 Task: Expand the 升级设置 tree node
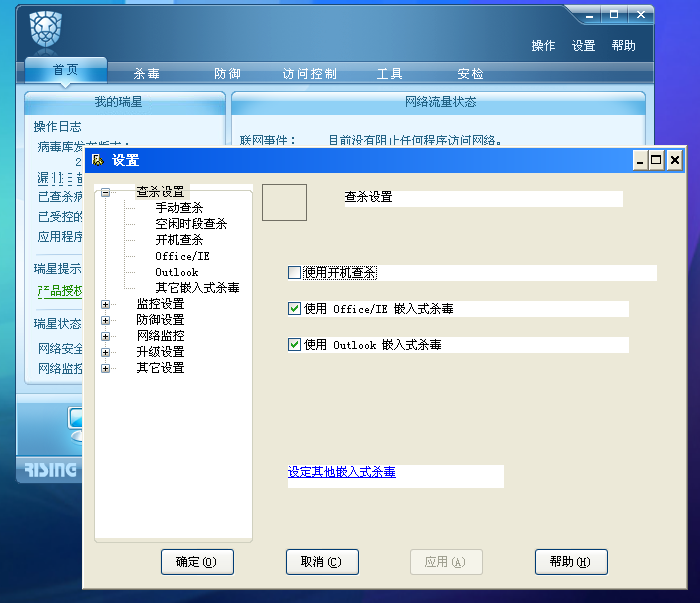pos(105,352)
